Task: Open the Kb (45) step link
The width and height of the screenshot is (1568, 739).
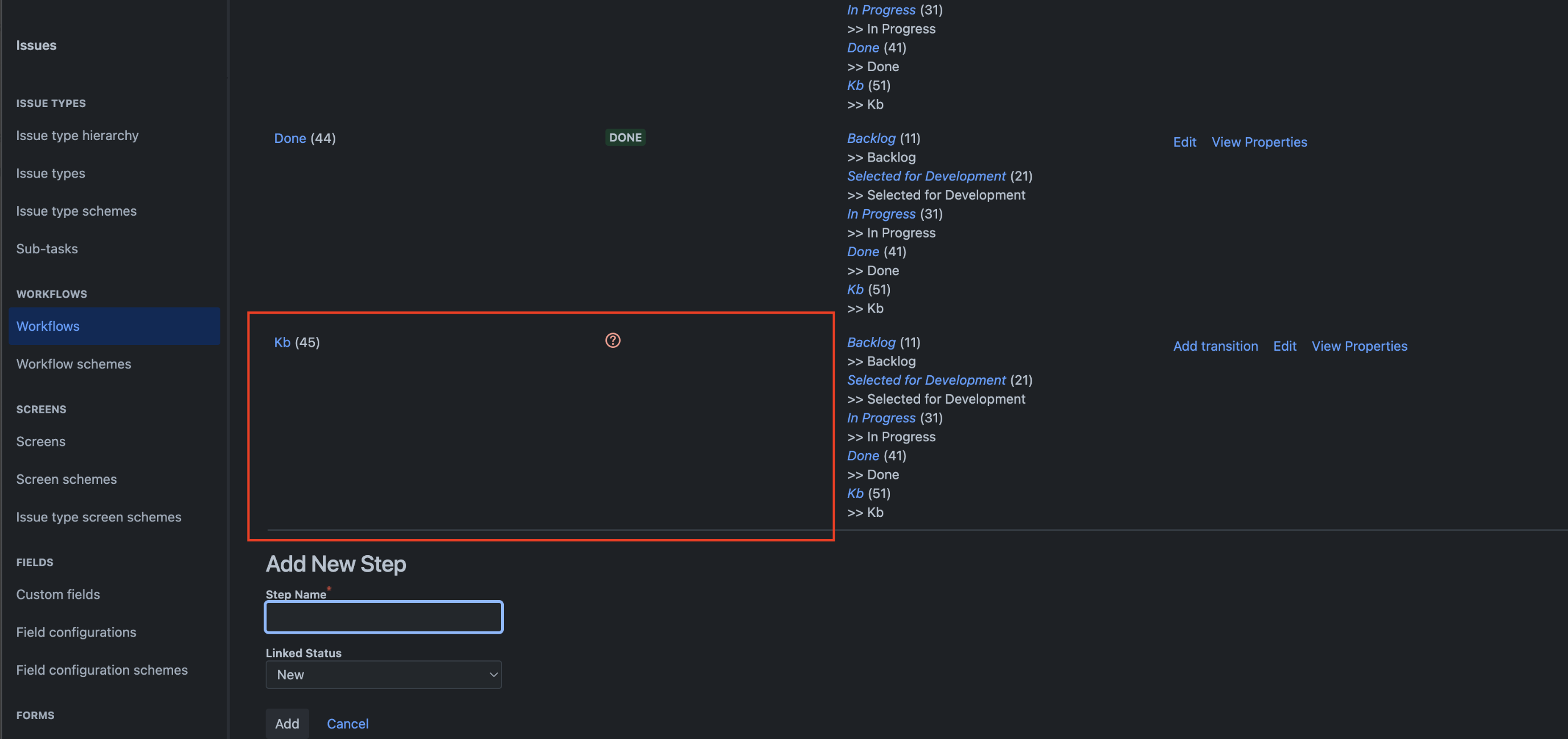Action: click(282, 342)
